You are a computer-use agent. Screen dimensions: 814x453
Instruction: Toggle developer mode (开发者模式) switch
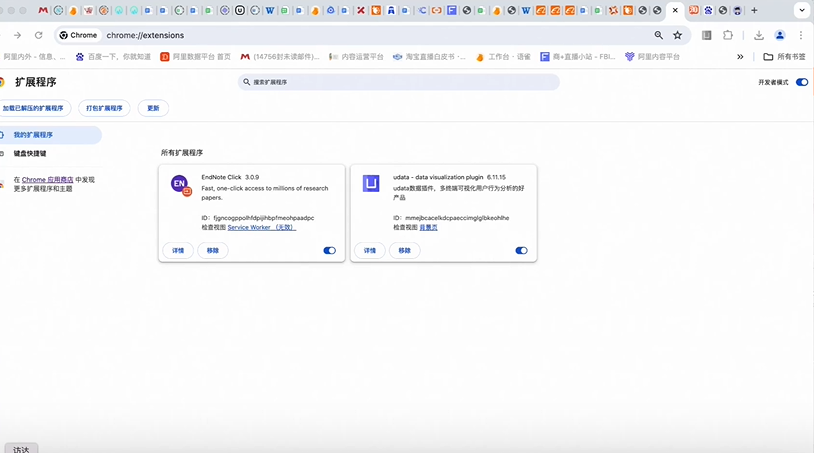[801, 82]
